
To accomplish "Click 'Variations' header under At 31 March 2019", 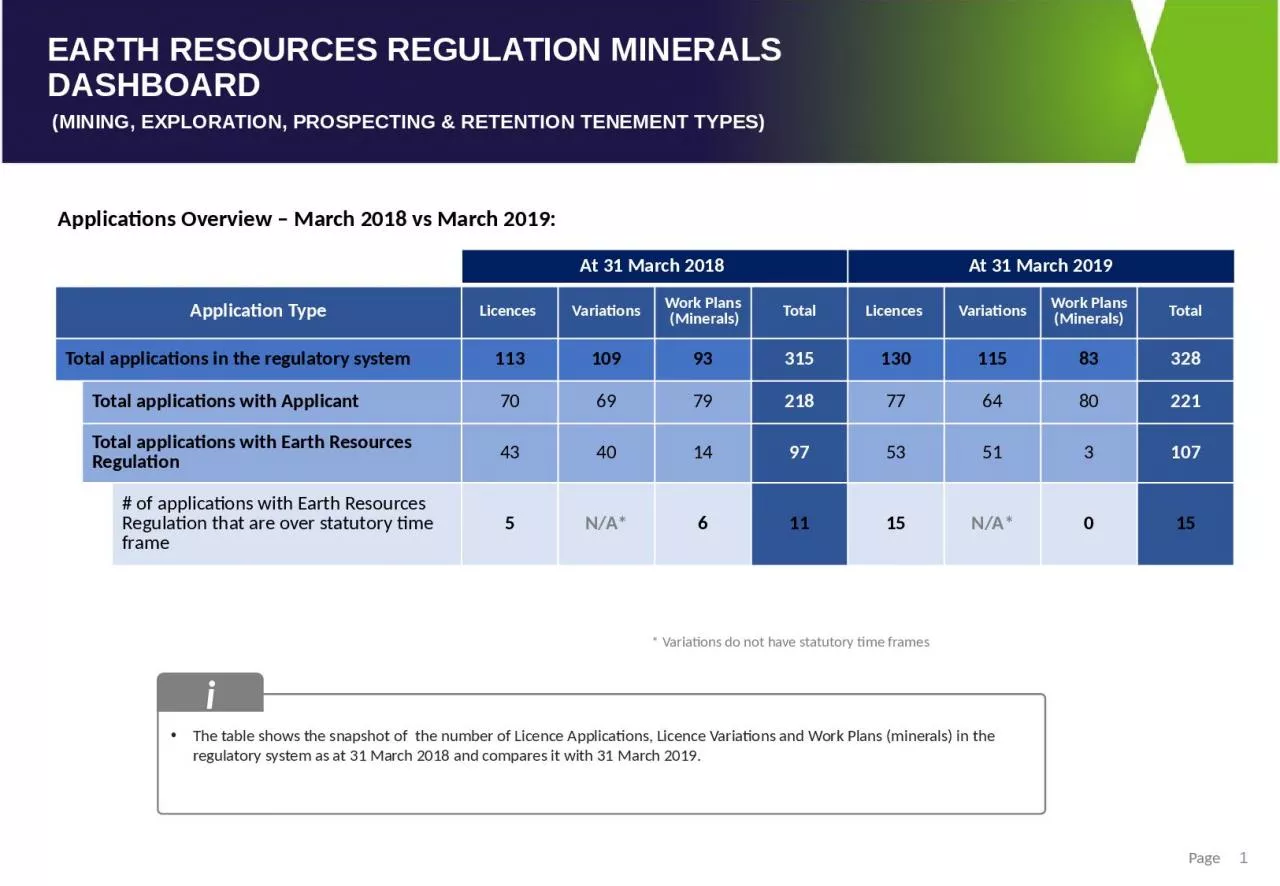I will tap(992, 311).
